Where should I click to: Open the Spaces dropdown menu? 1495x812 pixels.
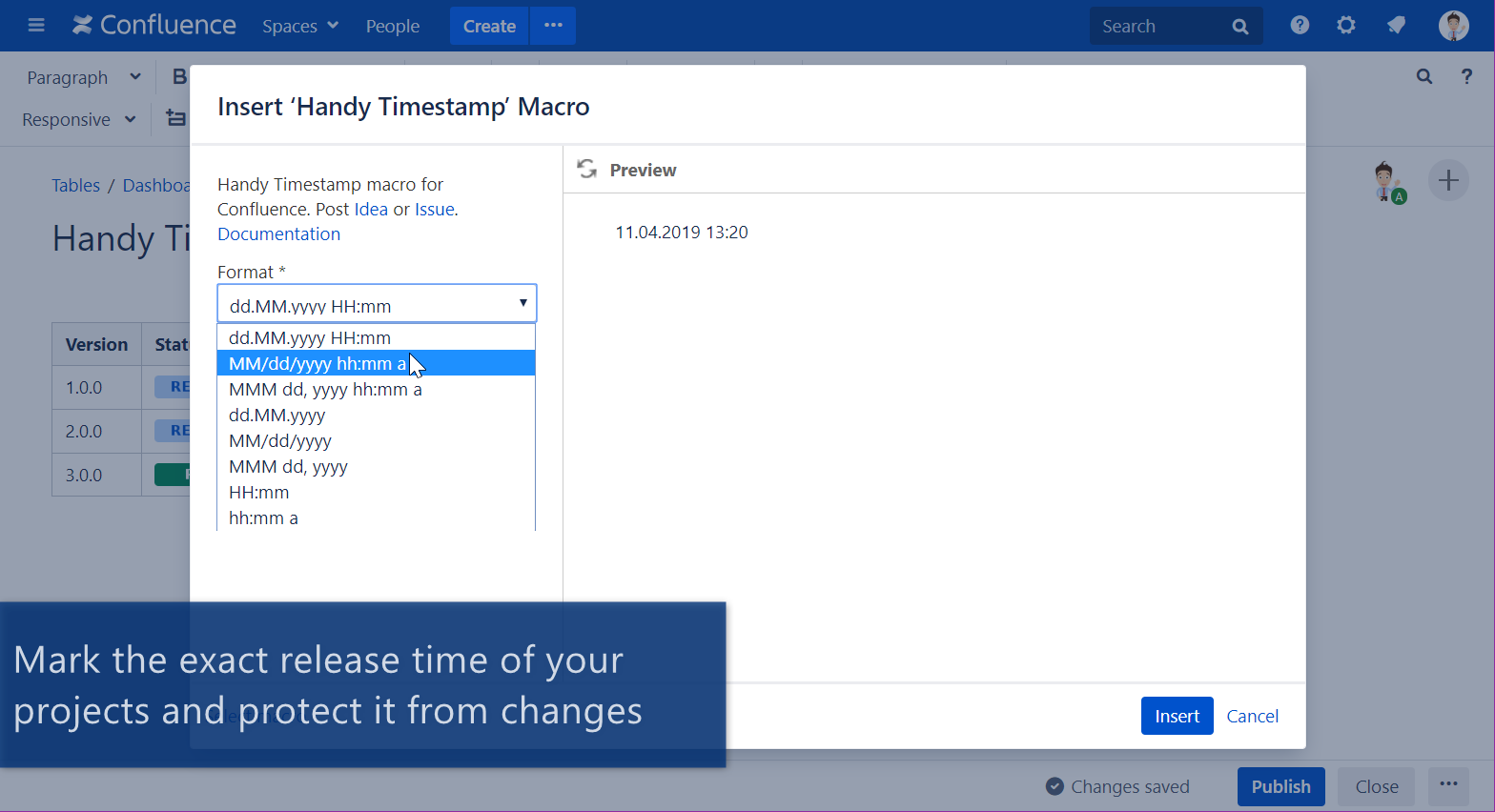(300, 26)
